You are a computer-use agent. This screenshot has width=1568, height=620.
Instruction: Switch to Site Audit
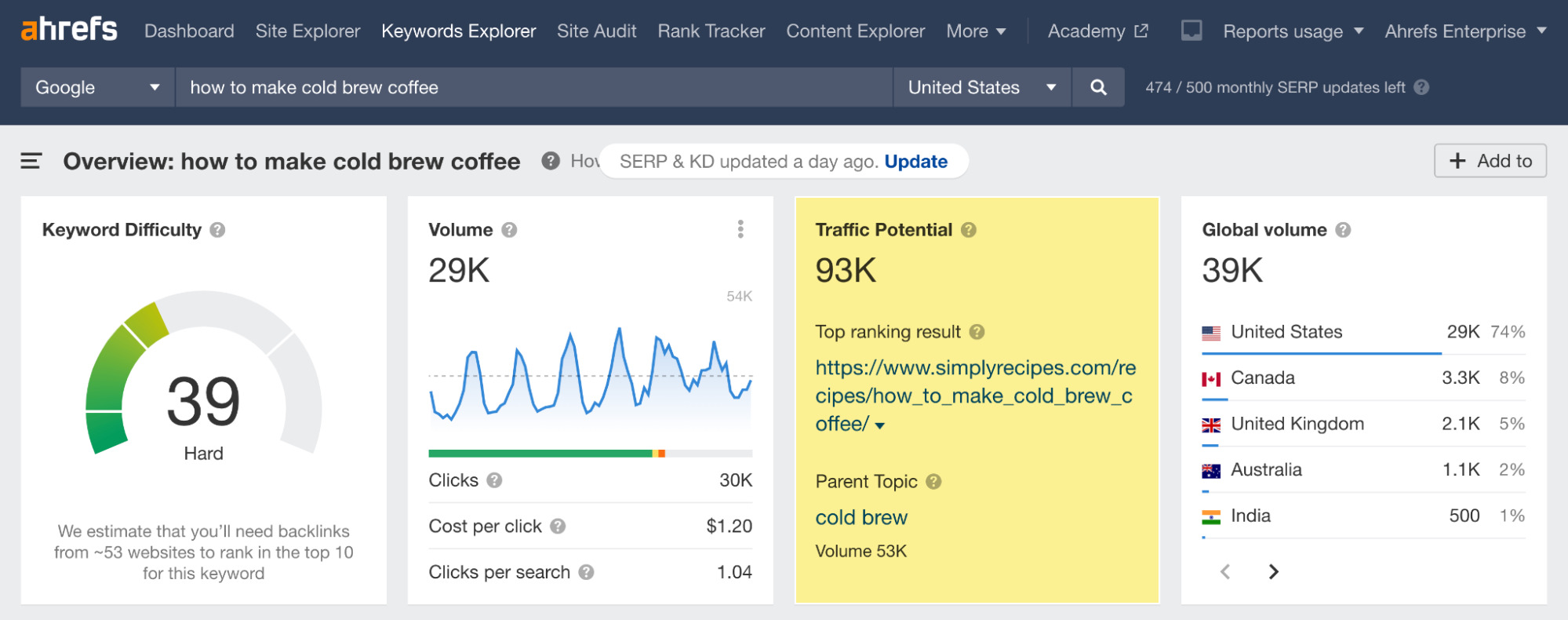(597, 31)
